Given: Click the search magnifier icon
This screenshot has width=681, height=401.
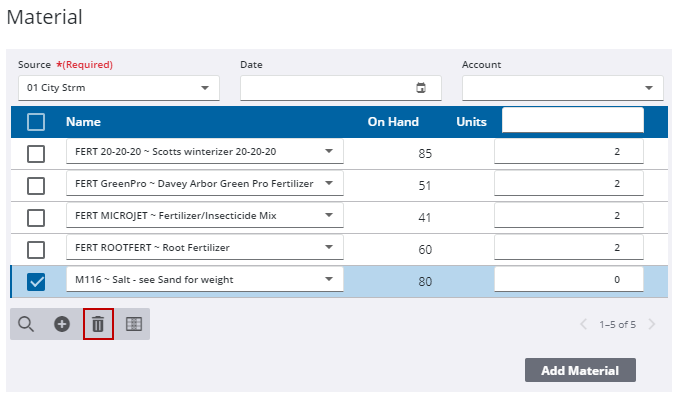Looking at the screenshot, I should [26, 324].
